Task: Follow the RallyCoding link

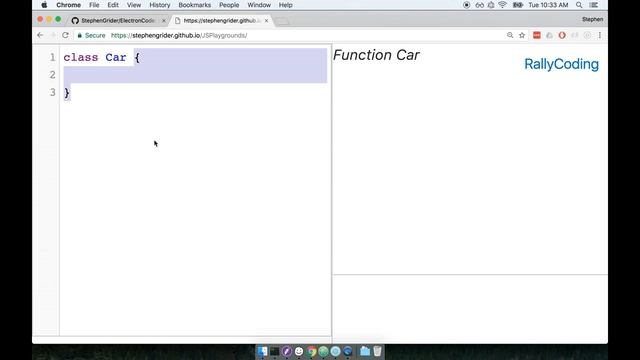Action: (x=561, y=64)
